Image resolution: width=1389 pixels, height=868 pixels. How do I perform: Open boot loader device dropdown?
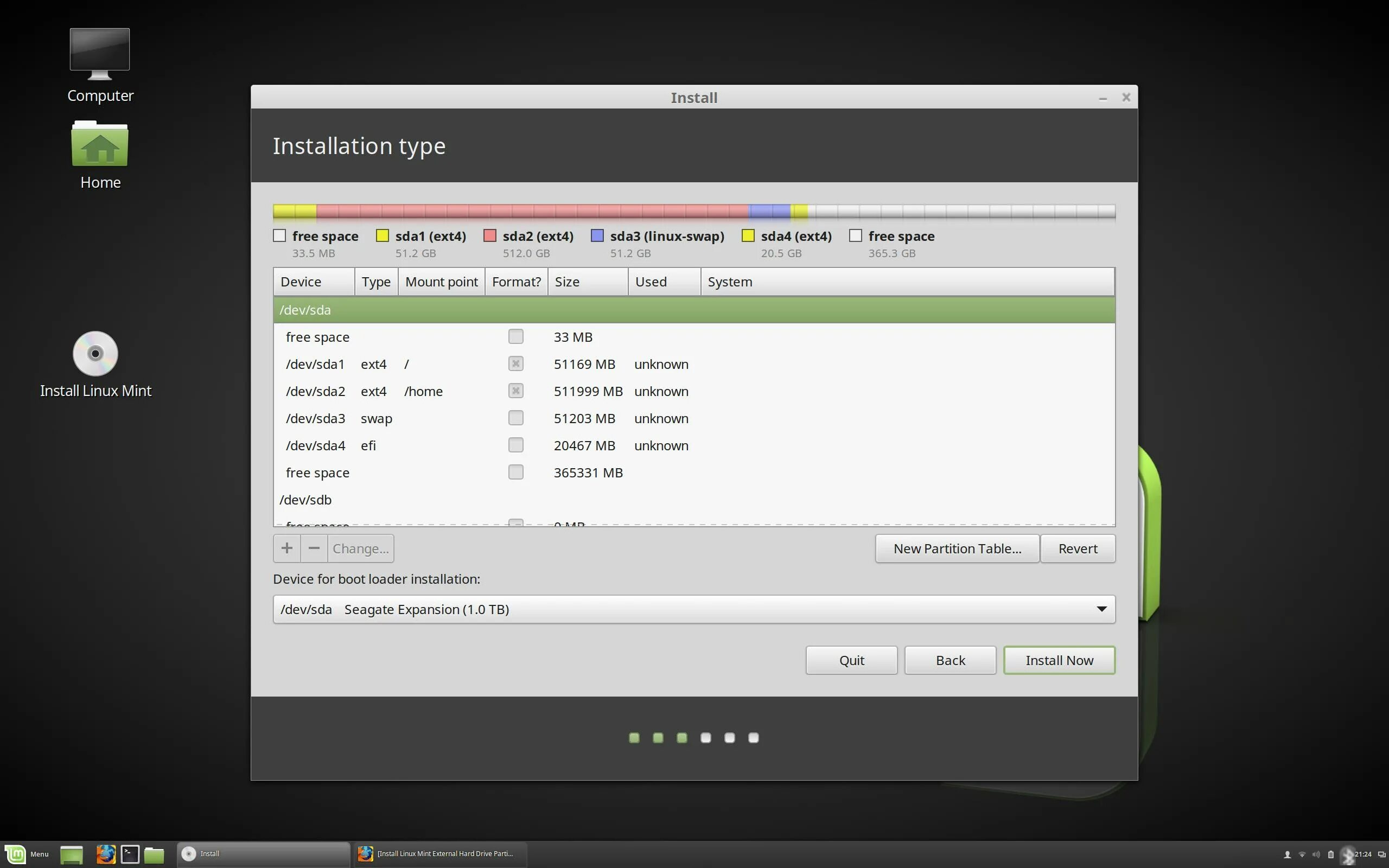pos(1101,609)
